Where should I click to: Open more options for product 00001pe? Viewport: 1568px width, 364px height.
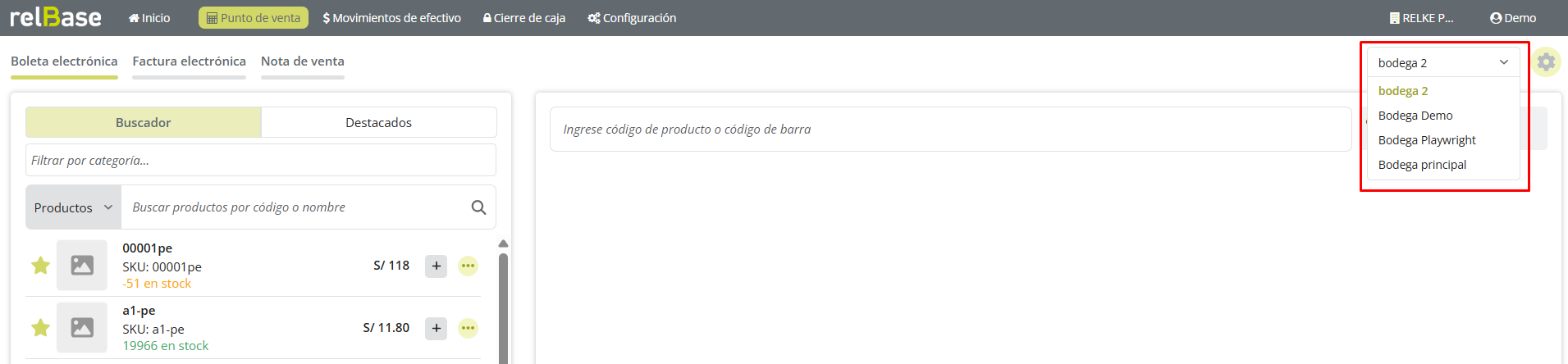[468, 266]
